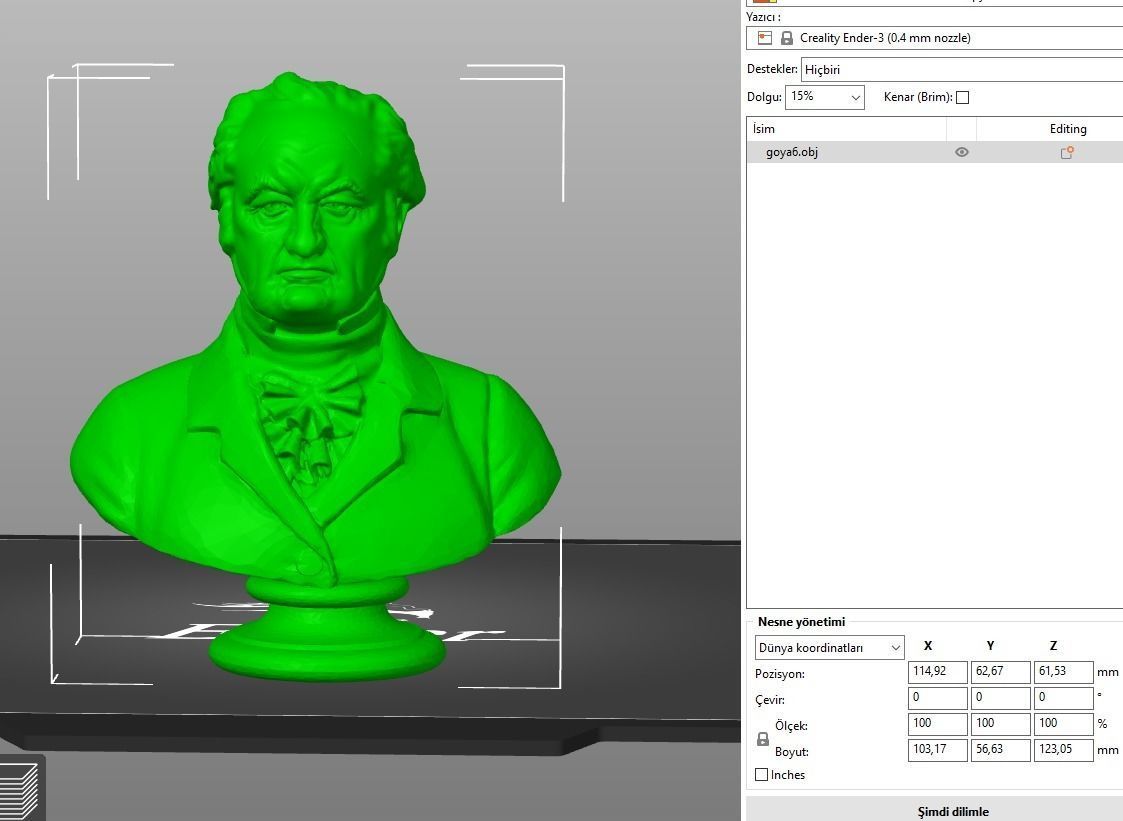
Task: Click the Boyut X field 103,17
Action: click(938, 750)
